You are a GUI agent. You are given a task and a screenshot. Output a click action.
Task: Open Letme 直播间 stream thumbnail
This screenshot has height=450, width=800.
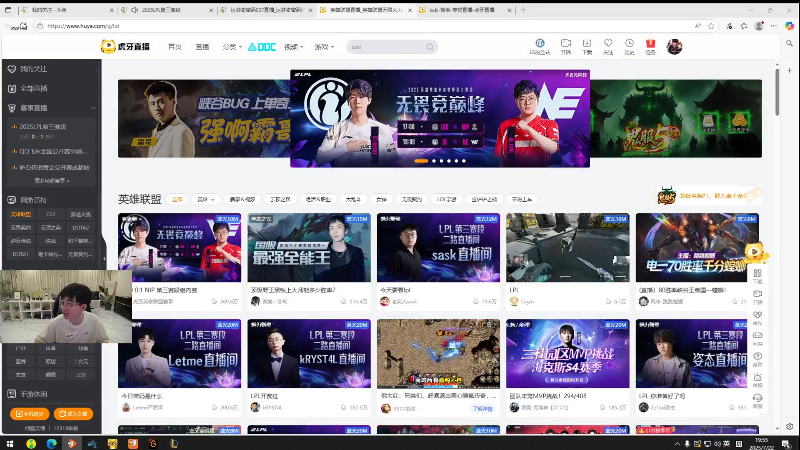click(x=180, y=354)
